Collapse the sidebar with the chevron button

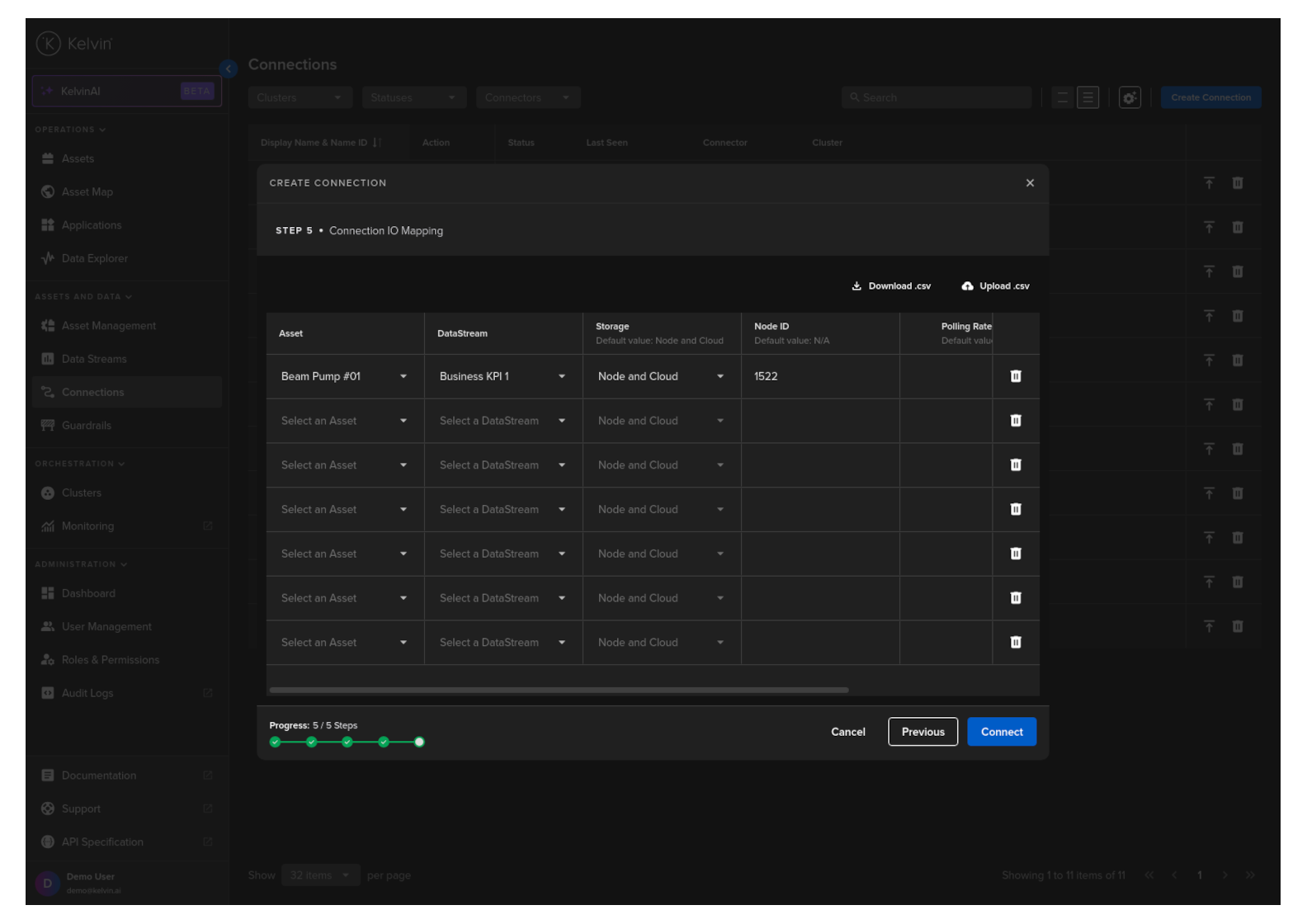point(229,68)
